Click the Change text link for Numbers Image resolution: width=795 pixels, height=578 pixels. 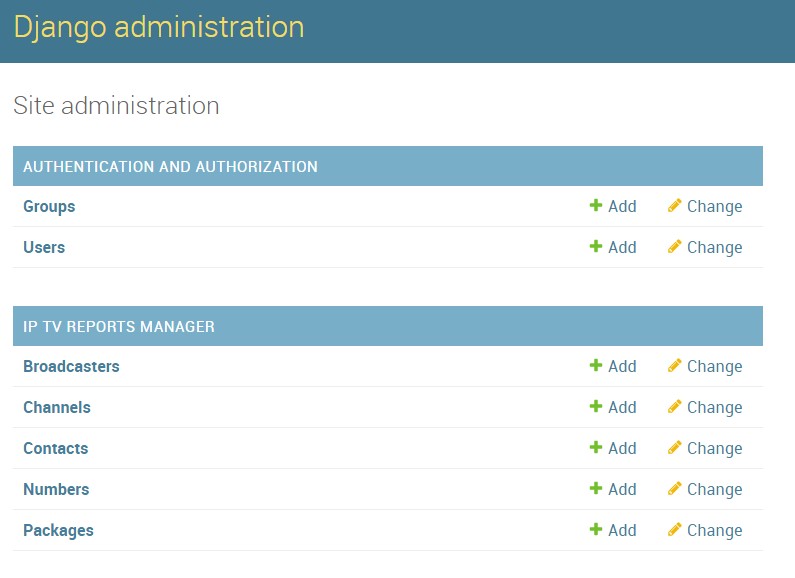[x=714, y=490]
